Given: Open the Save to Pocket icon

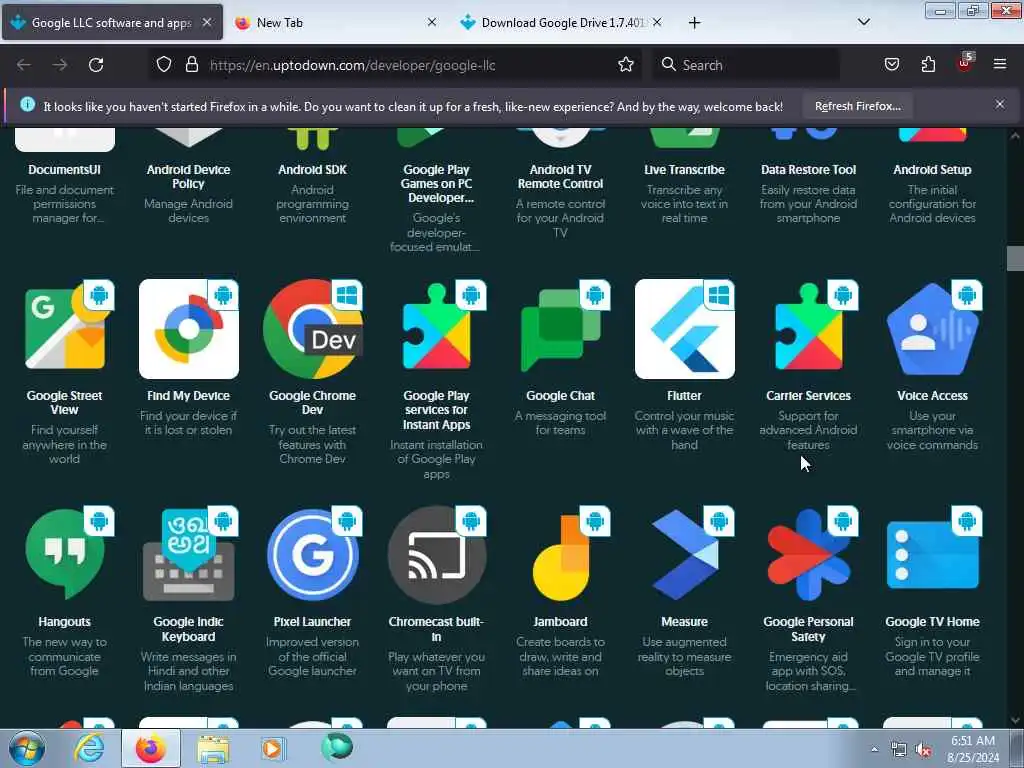Looking at the screenshot, I should (891, 65).
